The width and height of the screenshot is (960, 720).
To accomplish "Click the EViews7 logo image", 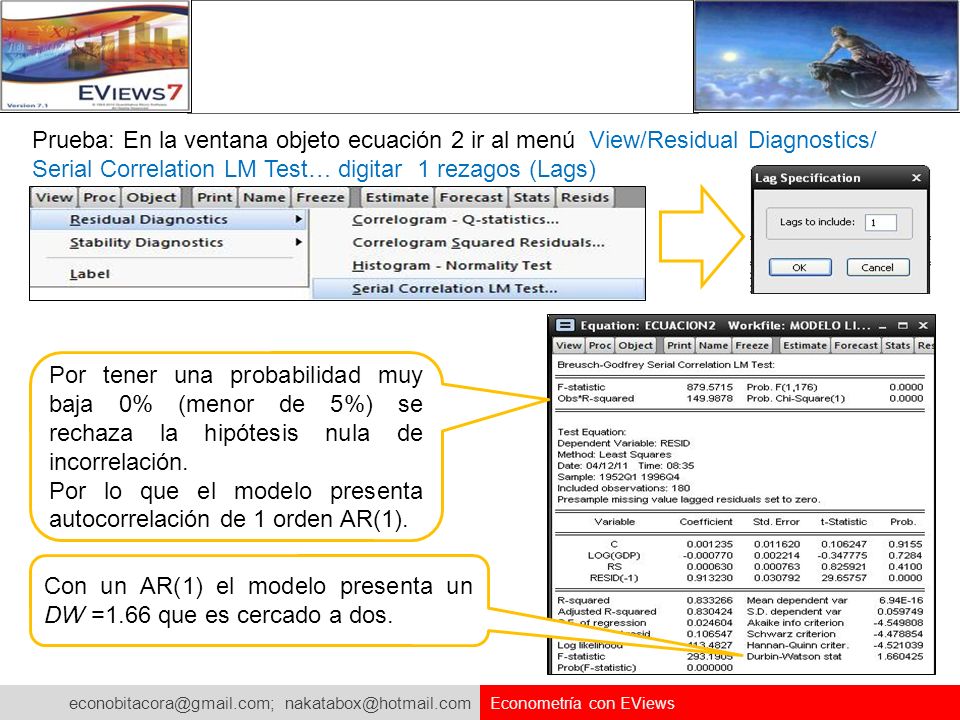I will [95, 56].
